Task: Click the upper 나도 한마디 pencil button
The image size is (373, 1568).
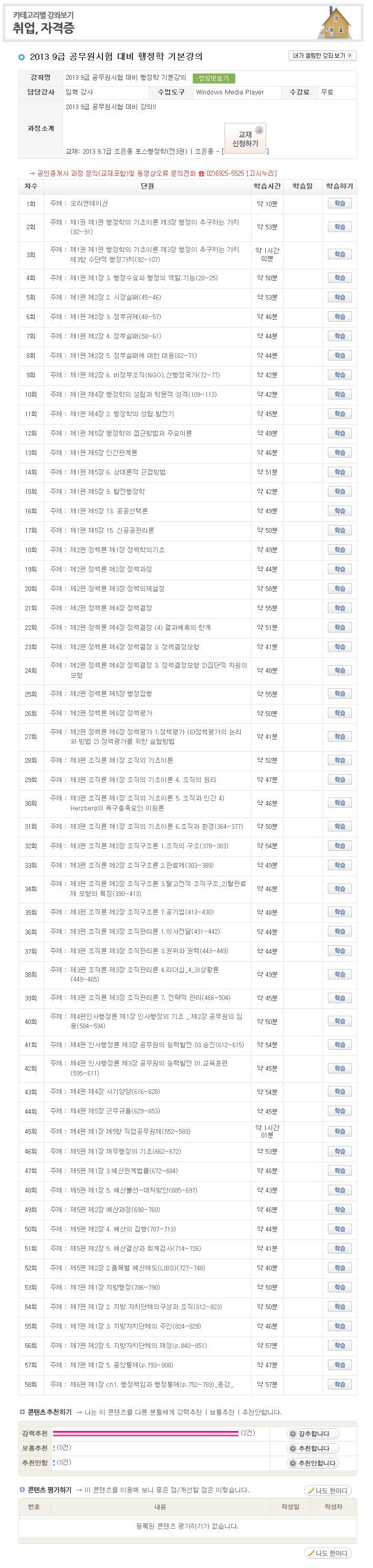Action: click(x=328, y=1490)
